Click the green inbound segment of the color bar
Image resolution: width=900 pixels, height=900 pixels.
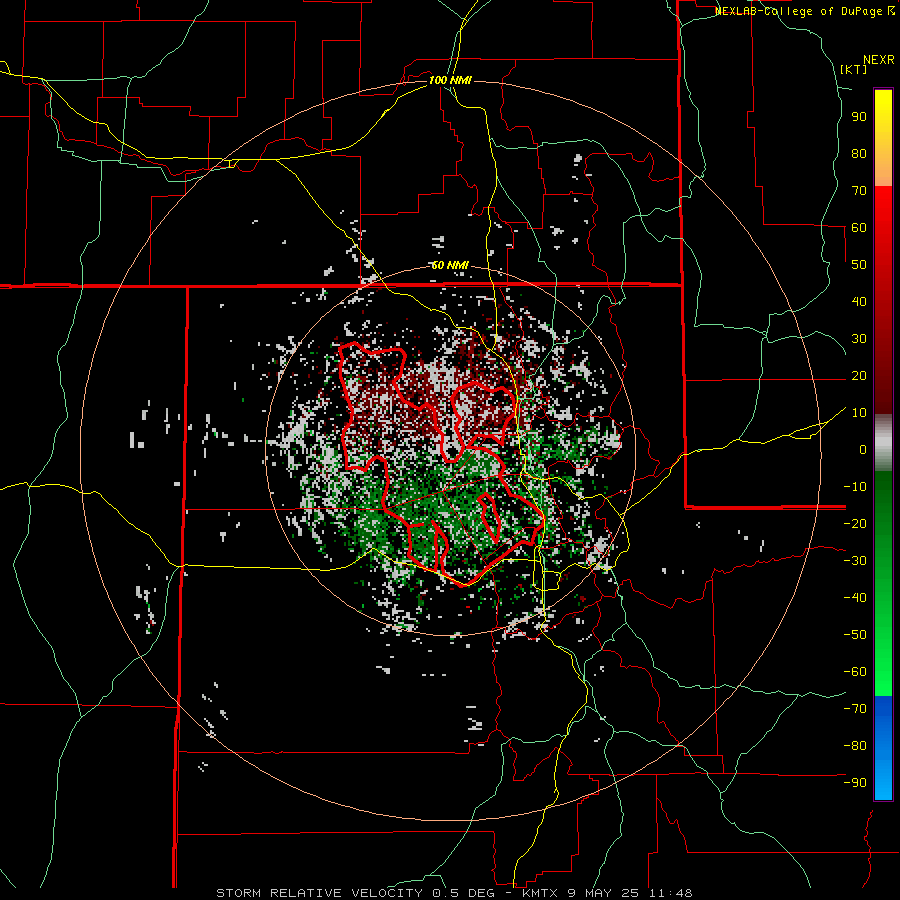coord(883,583)
